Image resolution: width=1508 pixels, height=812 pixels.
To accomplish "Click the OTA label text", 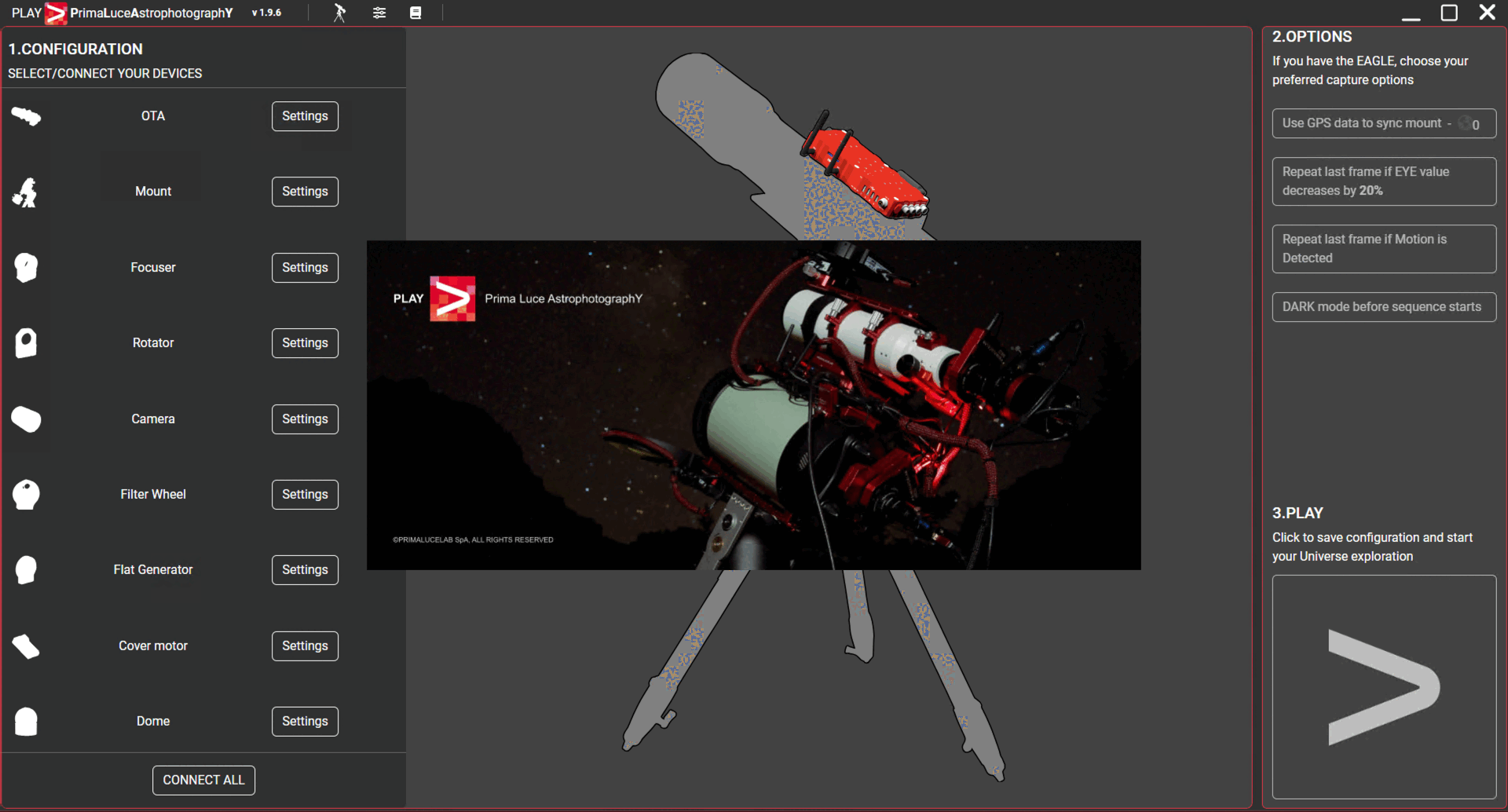I will pos(153,116).
